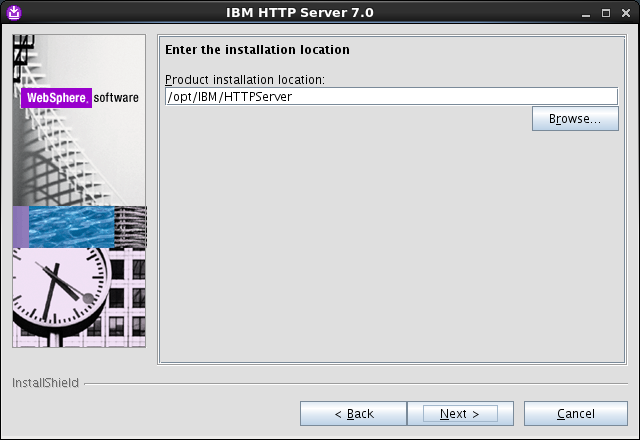Viewport: 640px width, 440px height.
Task: Click the clock face picture in sidebar
Action: pos(61,292)
